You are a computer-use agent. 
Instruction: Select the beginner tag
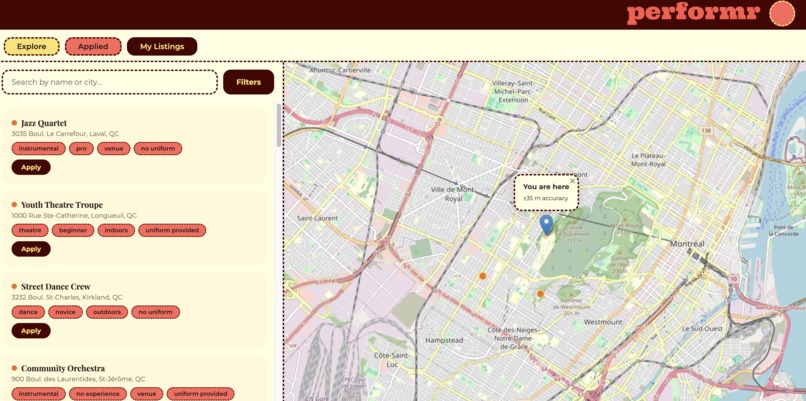tap(73, 230)
